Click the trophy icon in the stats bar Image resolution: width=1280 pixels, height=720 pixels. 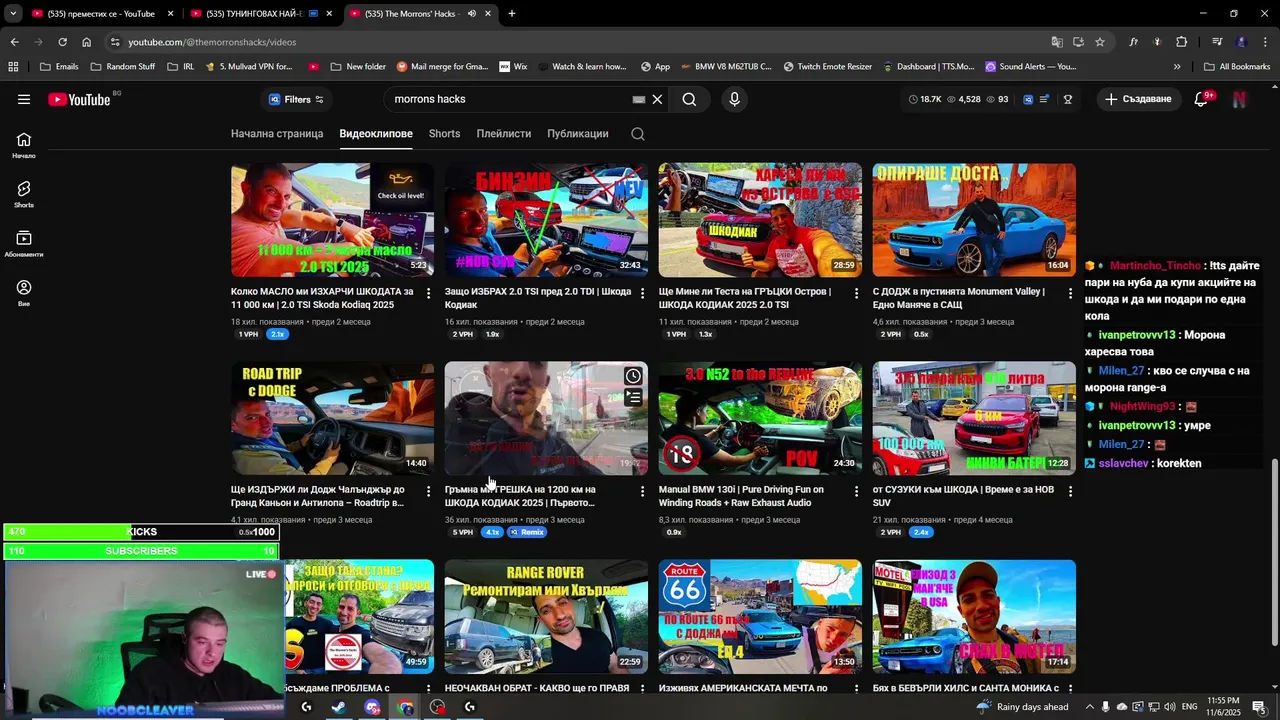(x=1068, y=99)
